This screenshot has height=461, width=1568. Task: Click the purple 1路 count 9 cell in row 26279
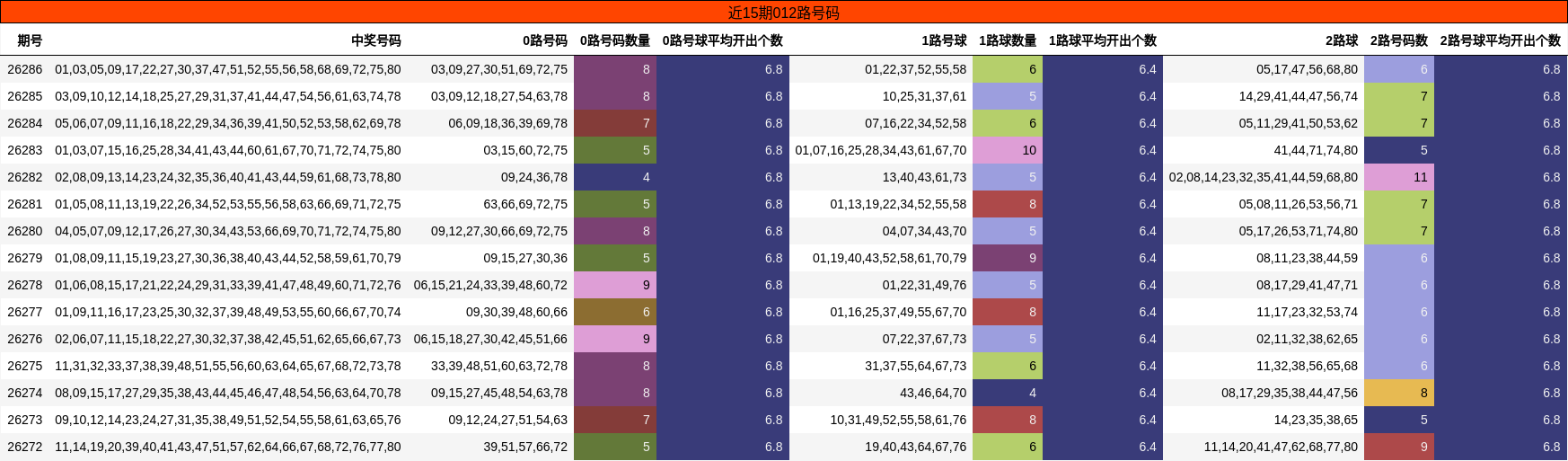click(1008, 258)
